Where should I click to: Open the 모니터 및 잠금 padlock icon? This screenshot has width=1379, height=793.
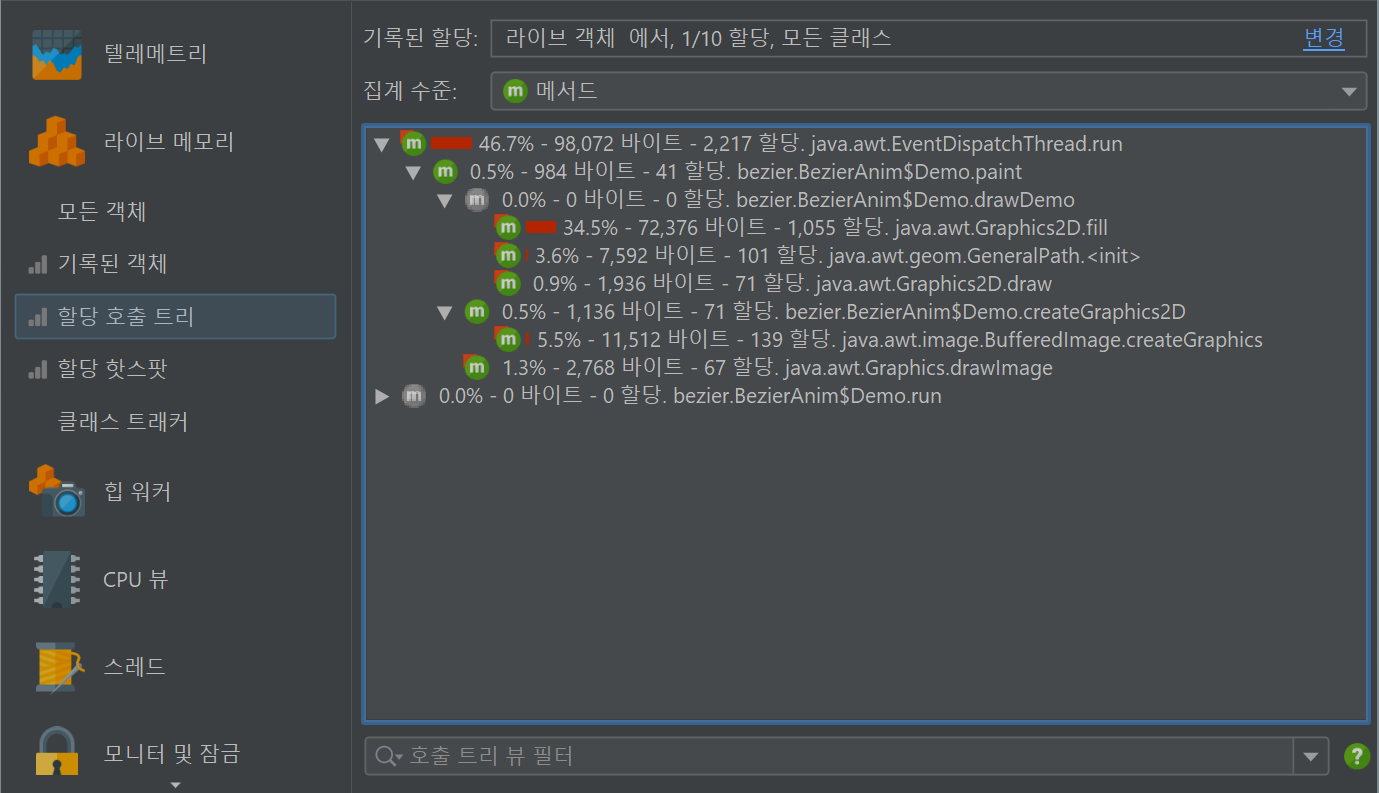[57, 752]
